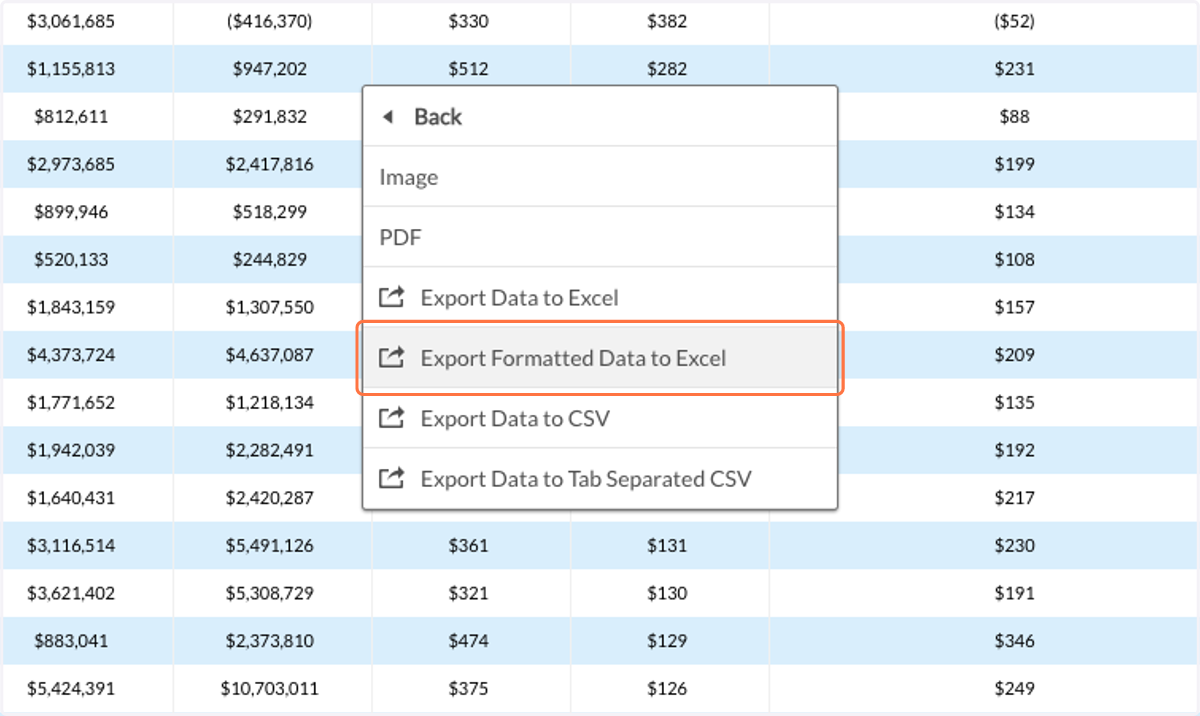
Task: Click the cell $10,703,011
Action: [270, 688]
